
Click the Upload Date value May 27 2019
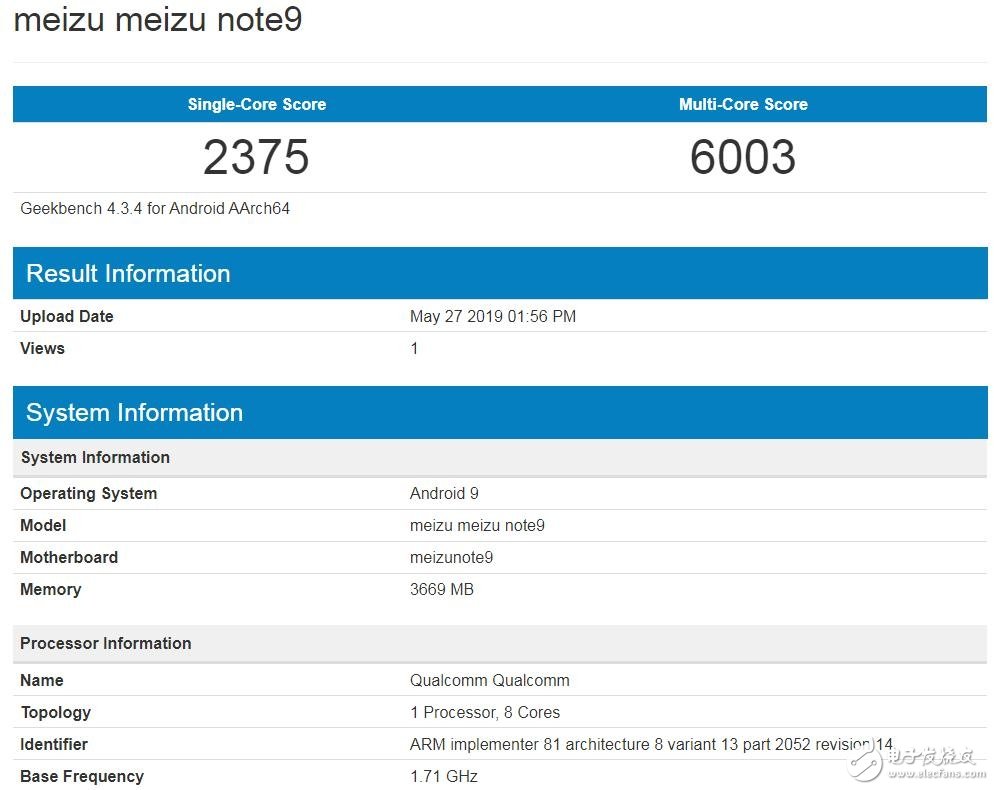[493, 316]
